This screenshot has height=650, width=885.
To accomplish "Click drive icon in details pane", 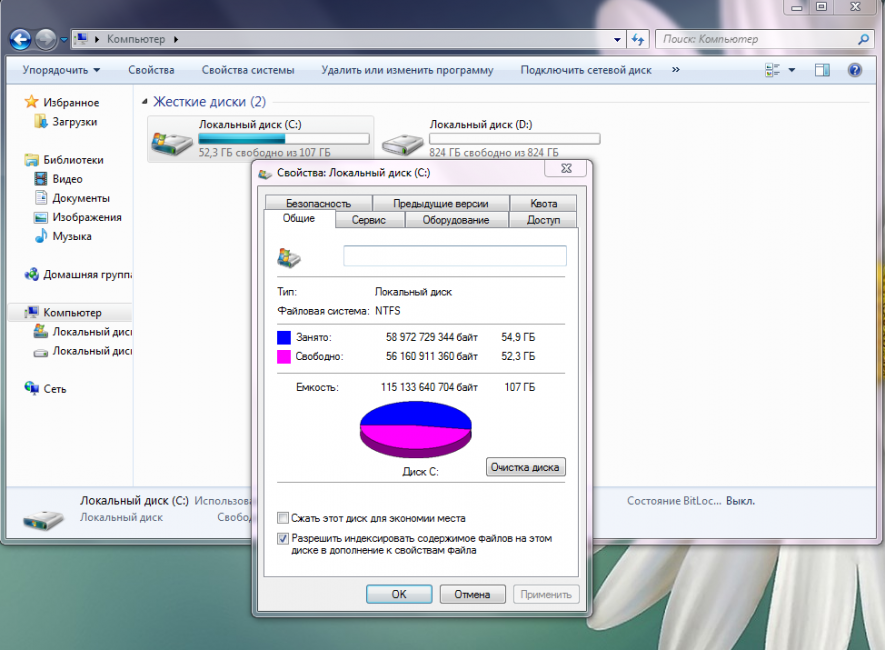I will point(43,519).
